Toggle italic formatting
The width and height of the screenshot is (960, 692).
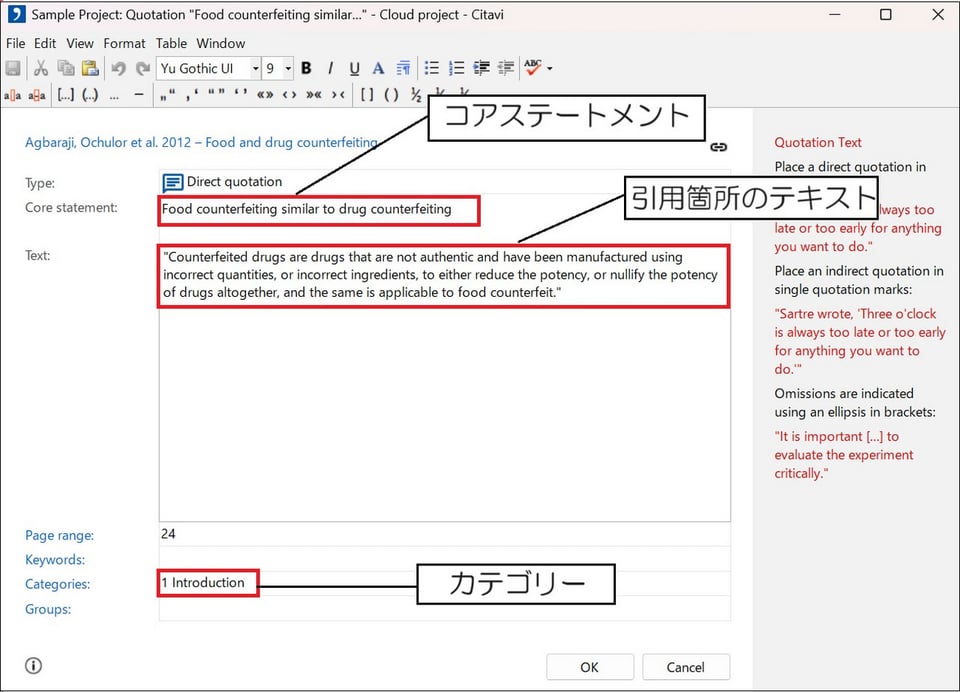330,68
